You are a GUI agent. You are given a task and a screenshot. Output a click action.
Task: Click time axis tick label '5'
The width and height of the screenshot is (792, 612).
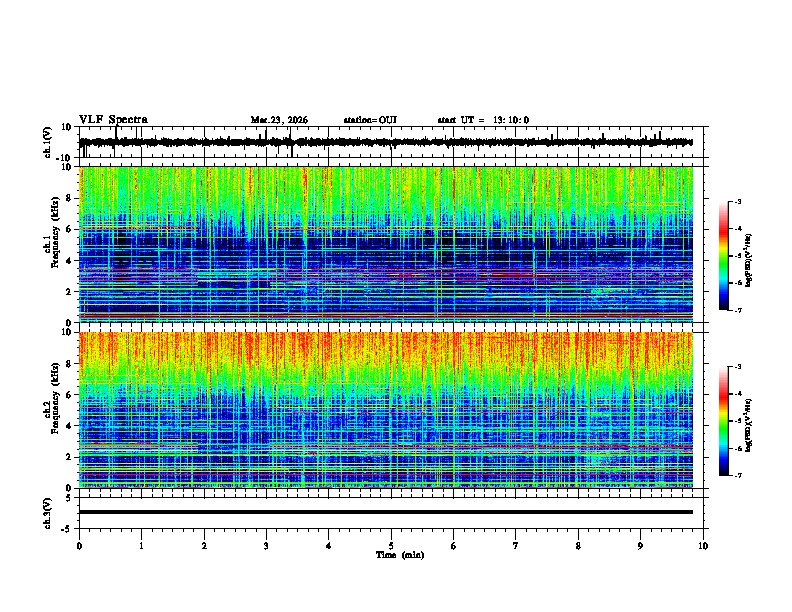(391, 546)
